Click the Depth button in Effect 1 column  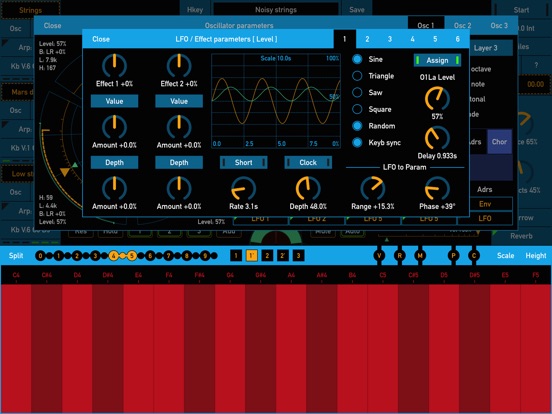pos(114,163)
